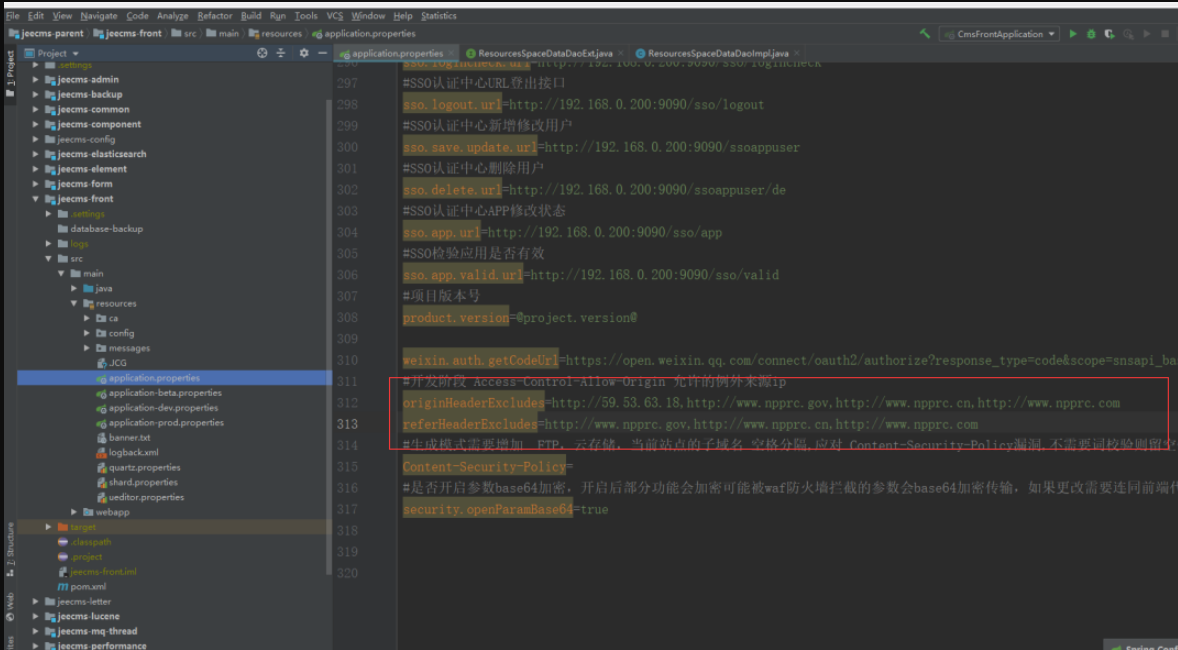Select application-dev.properties in project tree
Screen dimensions: 1178x650
(x=163, y=408)
